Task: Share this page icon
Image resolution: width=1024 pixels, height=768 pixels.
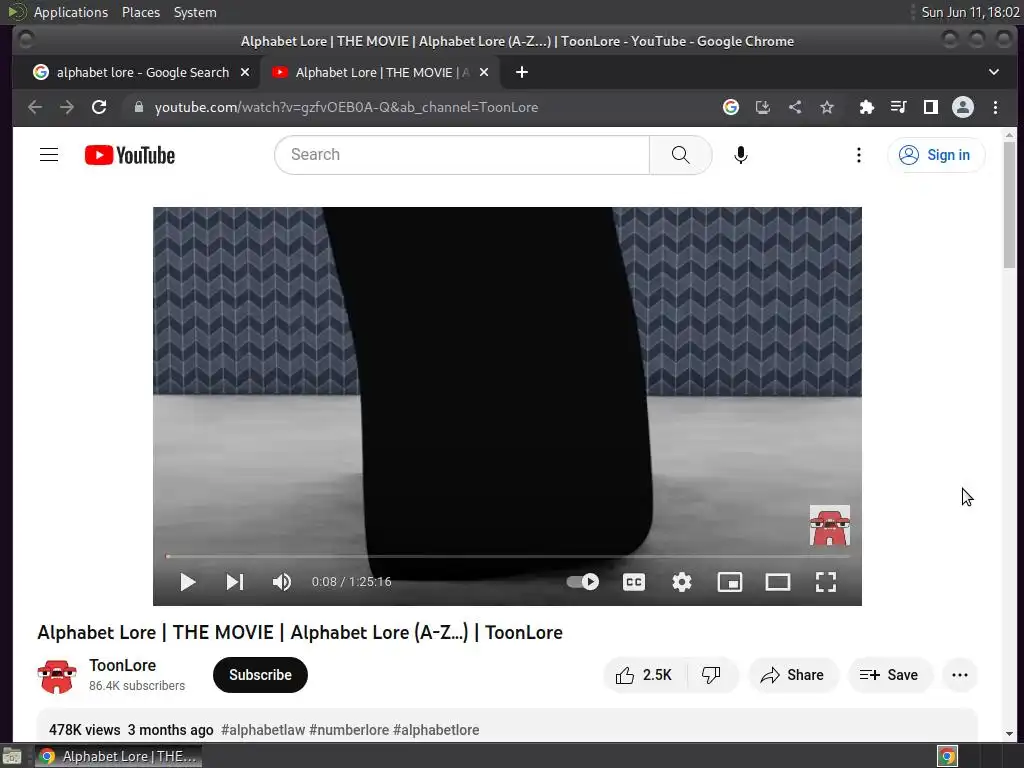Action: (x=795, y=107)
